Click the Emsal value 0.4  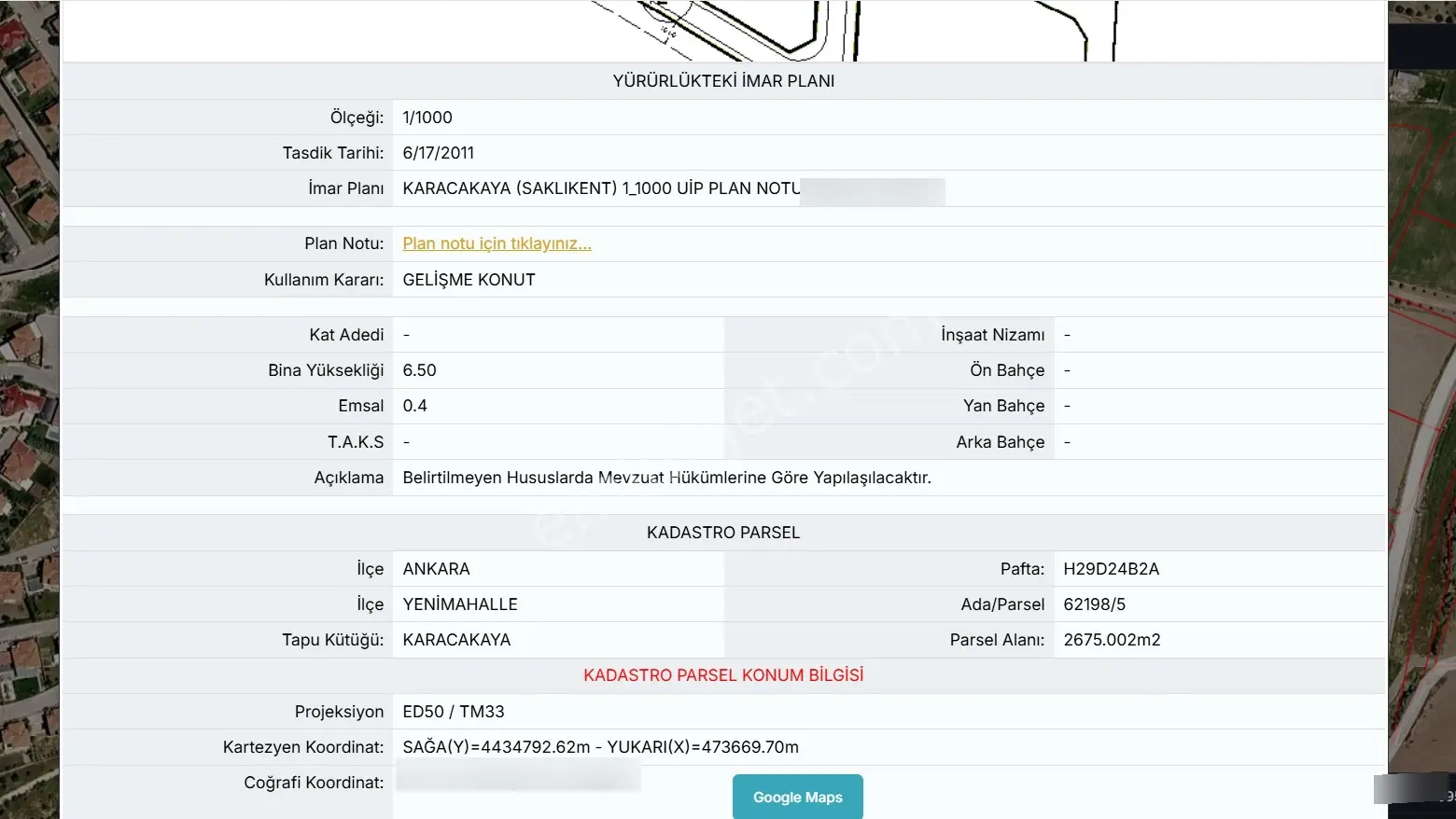pyautogui.click(x=414, y=406)
